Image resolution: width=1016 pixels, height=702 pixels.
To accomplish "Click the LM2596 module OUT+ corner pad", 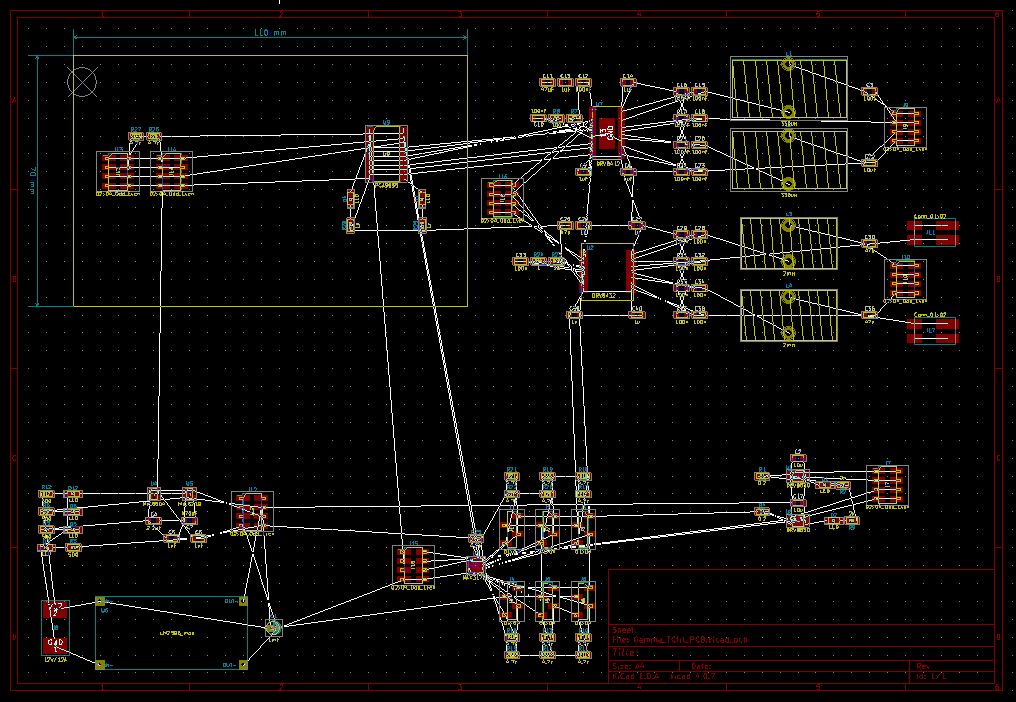I will (243, 602).
